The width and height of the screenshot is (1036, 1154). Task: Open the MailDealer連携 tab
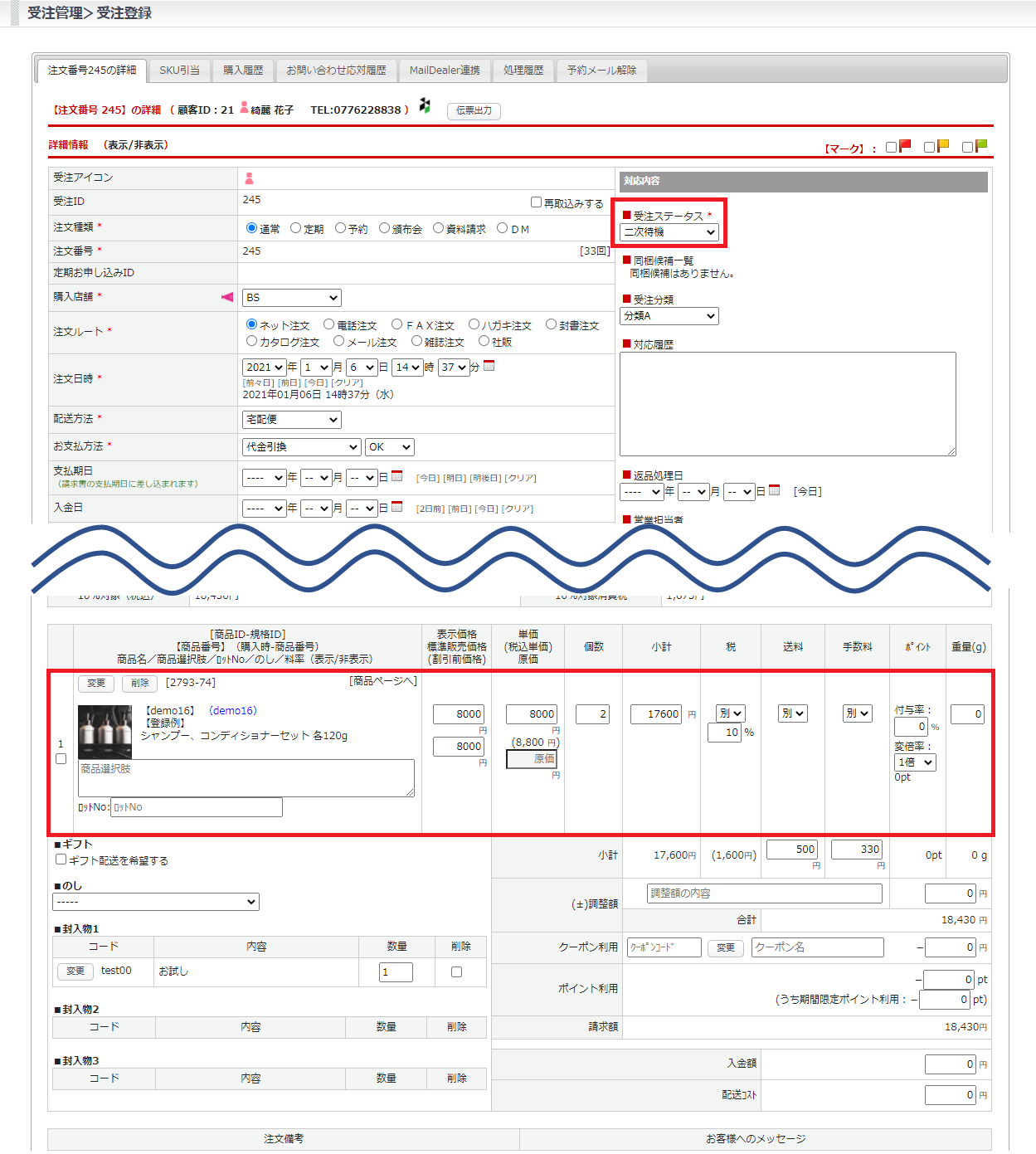click(x=445, y=71)
